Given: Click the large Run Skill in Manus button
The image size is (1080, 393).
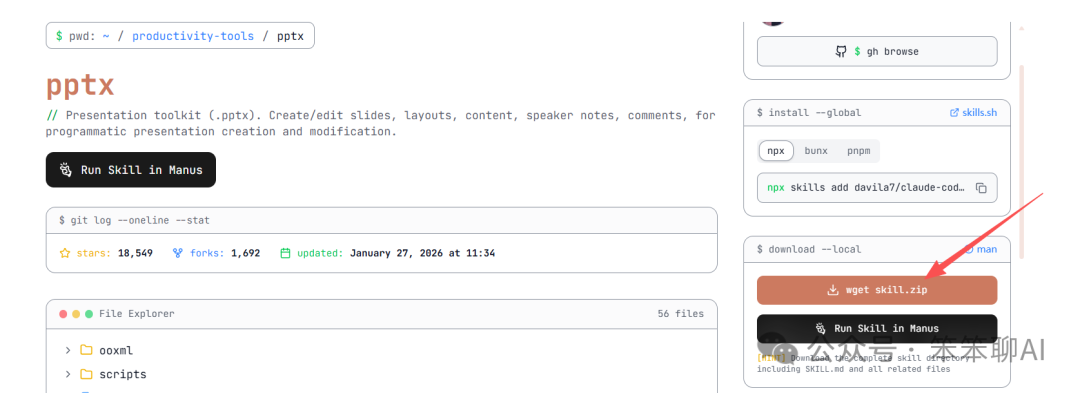Looking at the screenshot, I should pos(131,169).
